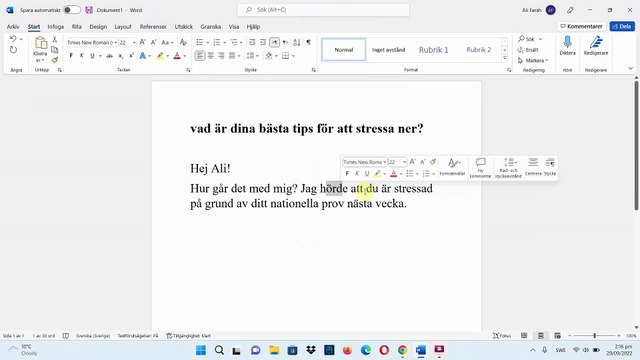Click the vertical document scrollbar
This screenshot has height=360, width=640.
point(636,146)
